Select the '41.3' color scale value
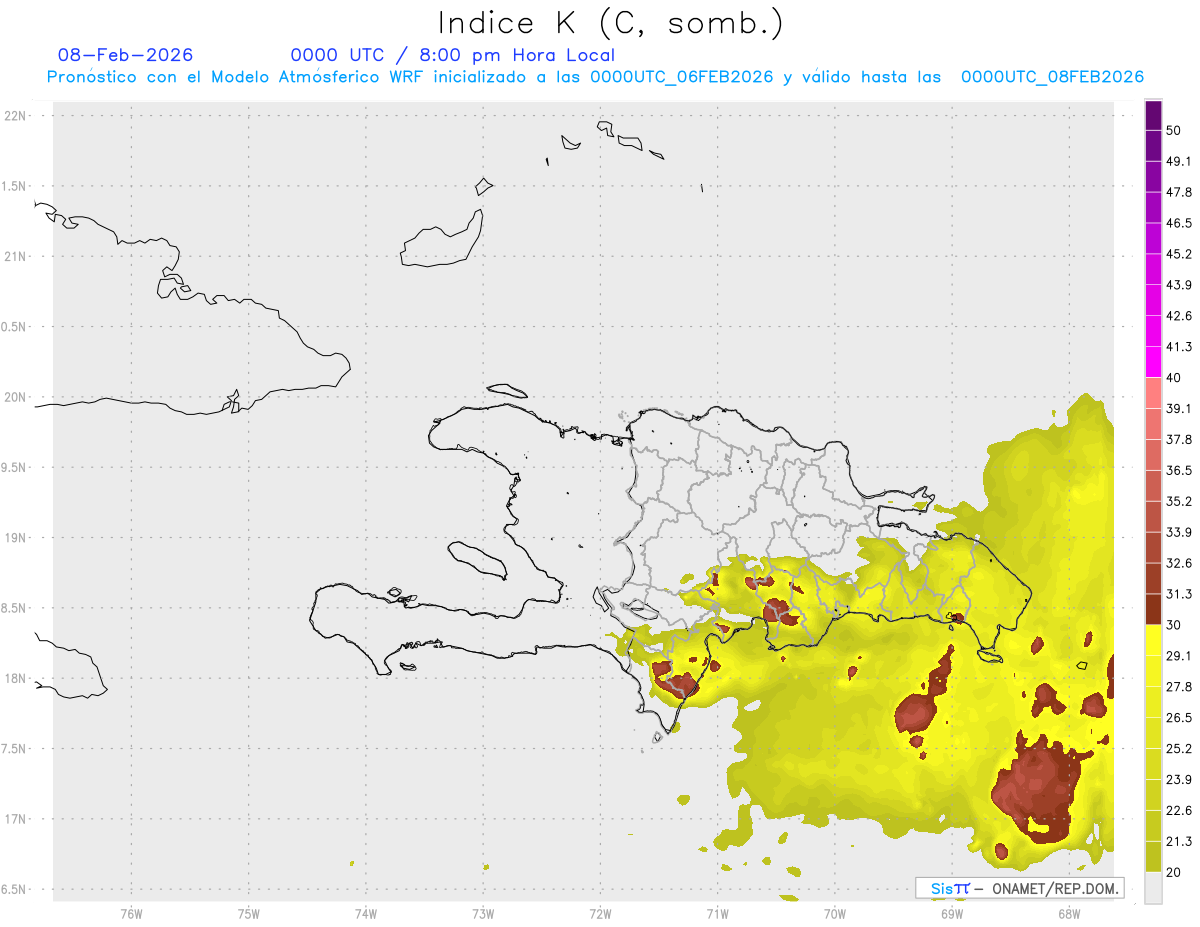 pyautogui.click(x=1179, y=347)
